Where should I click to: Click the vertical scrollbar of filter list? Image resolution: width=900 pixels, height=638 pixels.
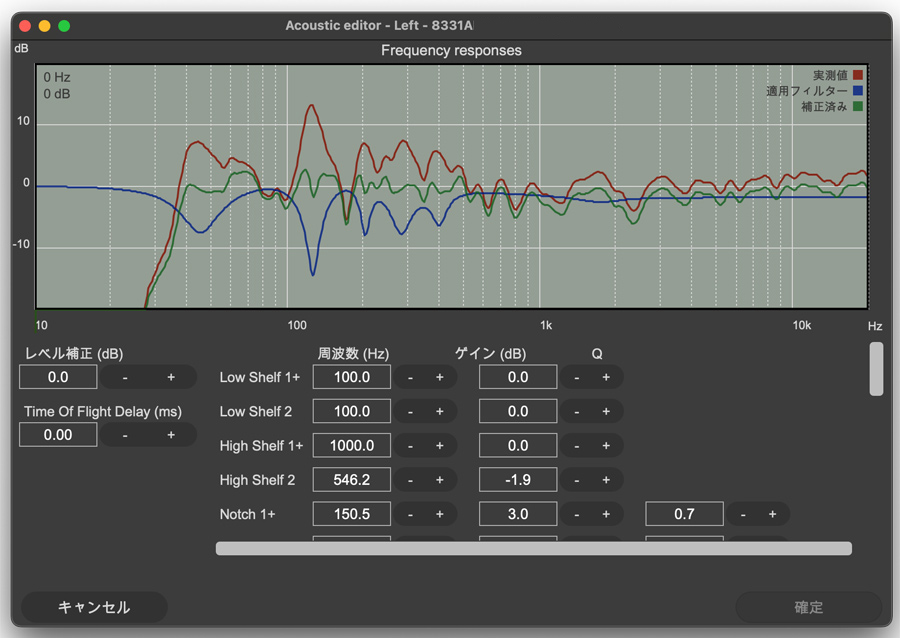pyautogui.click(x=876, y=369)
